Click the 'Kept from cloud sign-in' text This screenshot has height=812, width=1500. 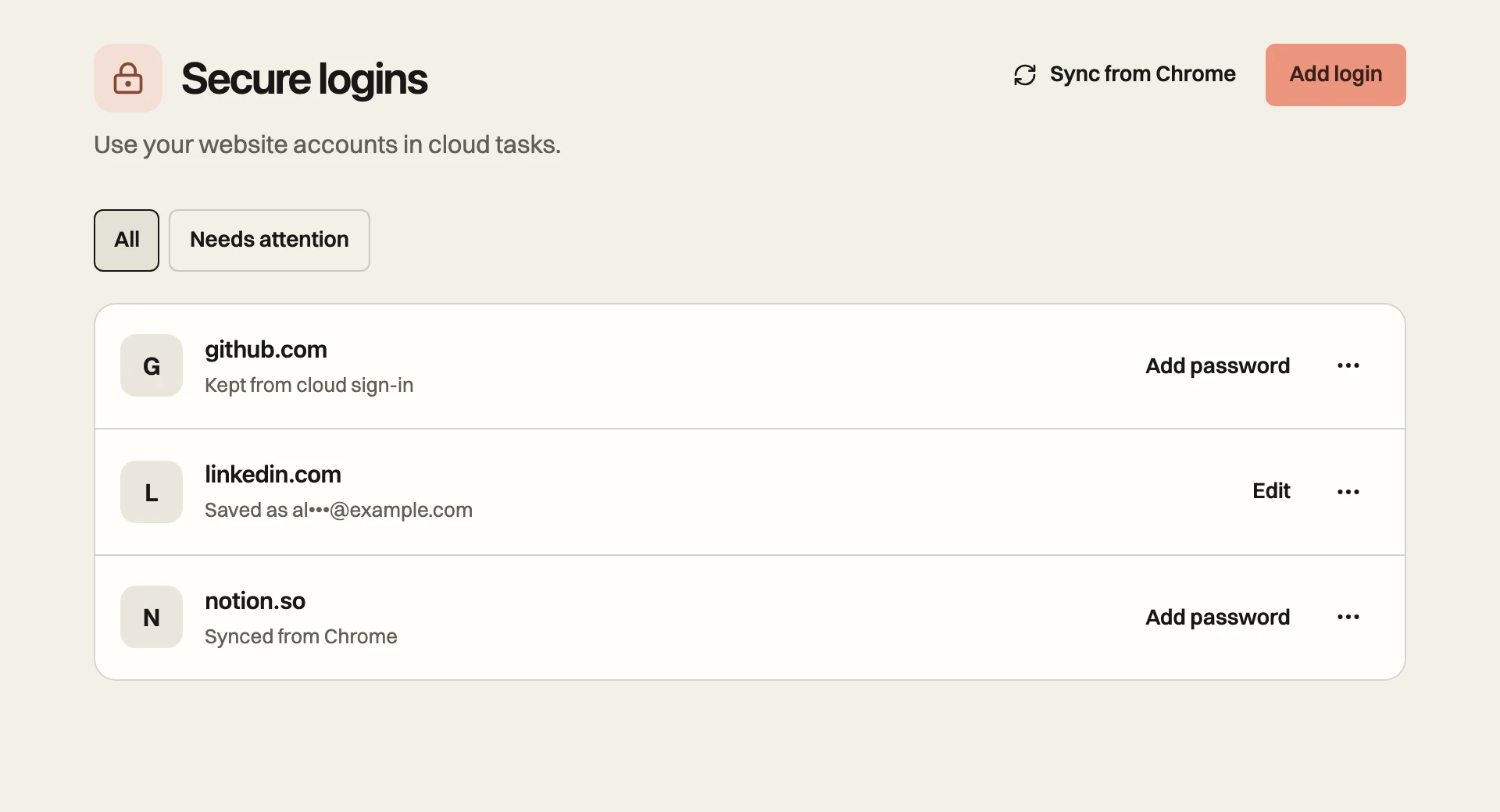(x=309, y=386)
